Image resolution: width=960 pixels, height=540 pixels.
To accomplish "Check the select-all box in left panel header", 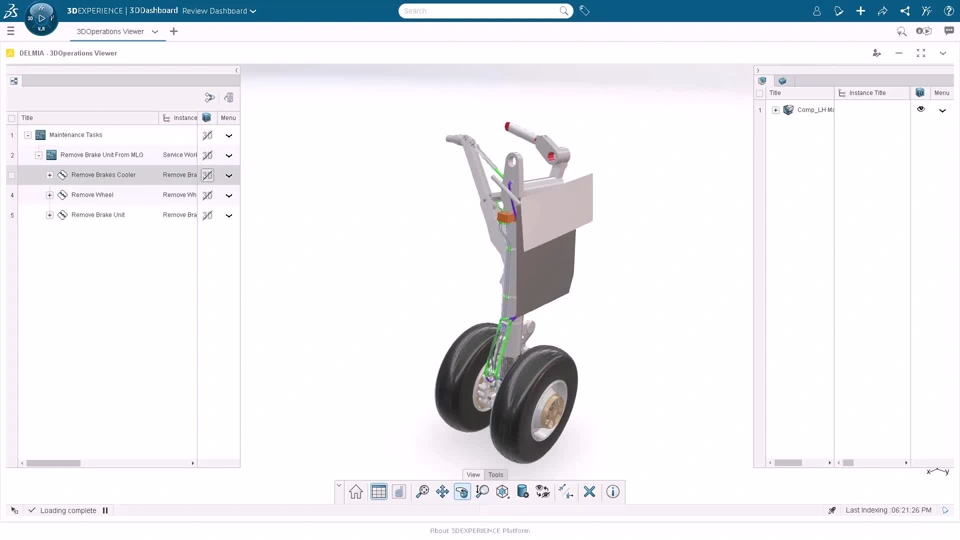I will (12, 118).
